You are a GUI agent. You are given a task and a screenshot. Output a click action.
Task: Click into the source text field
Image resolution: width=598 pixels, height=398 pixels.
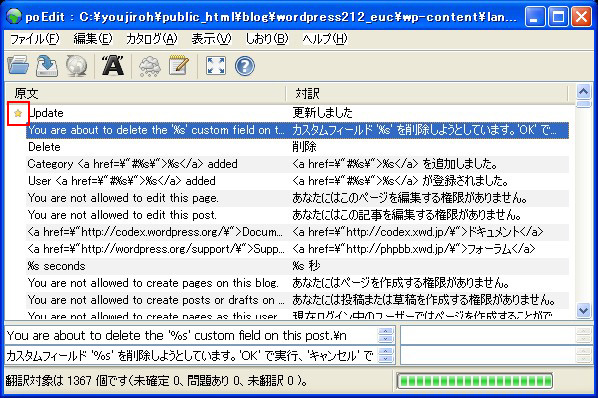tap(192, 335)
